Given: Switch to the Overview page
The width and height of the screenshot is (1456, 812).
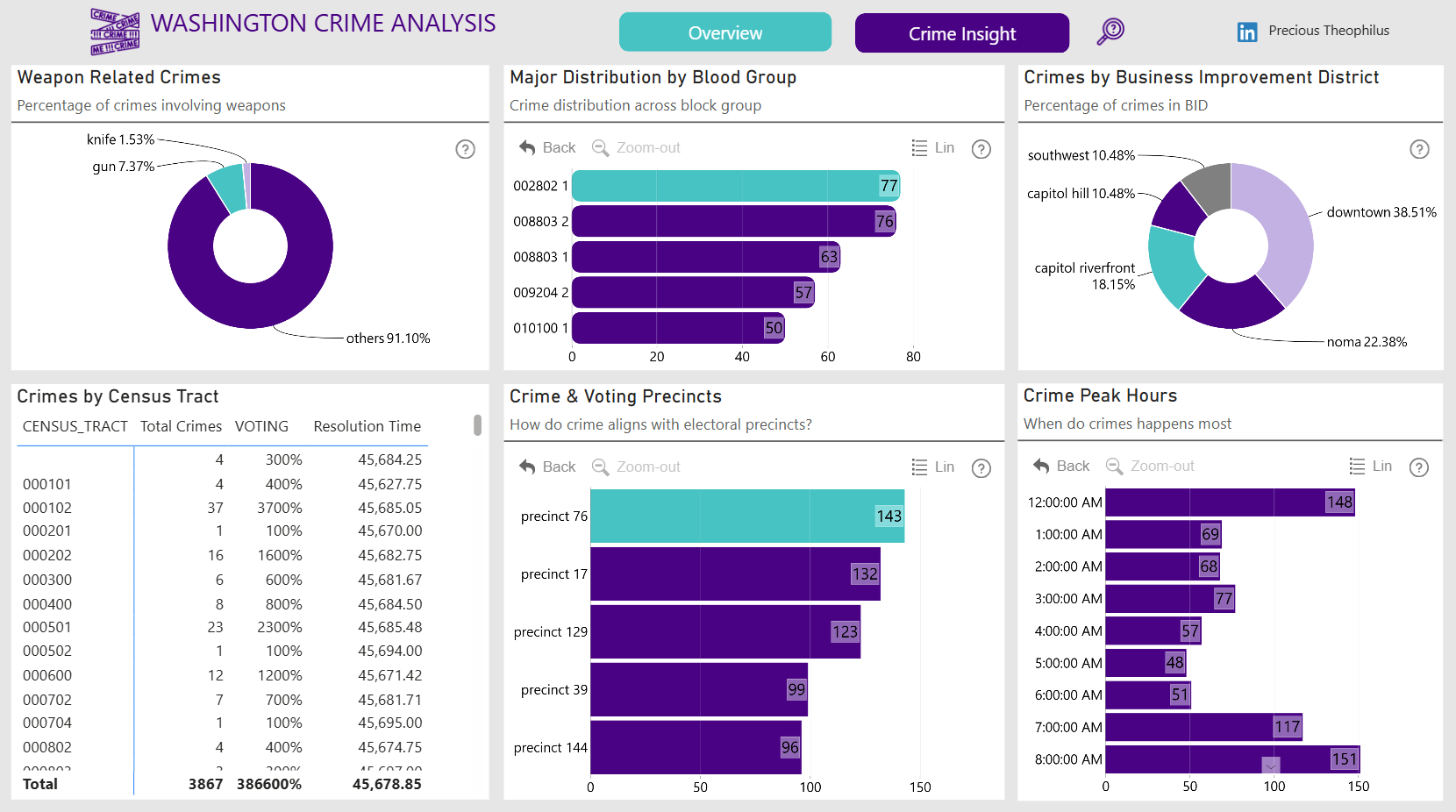Looking at the screenshot, I should [x=725, y=32].
